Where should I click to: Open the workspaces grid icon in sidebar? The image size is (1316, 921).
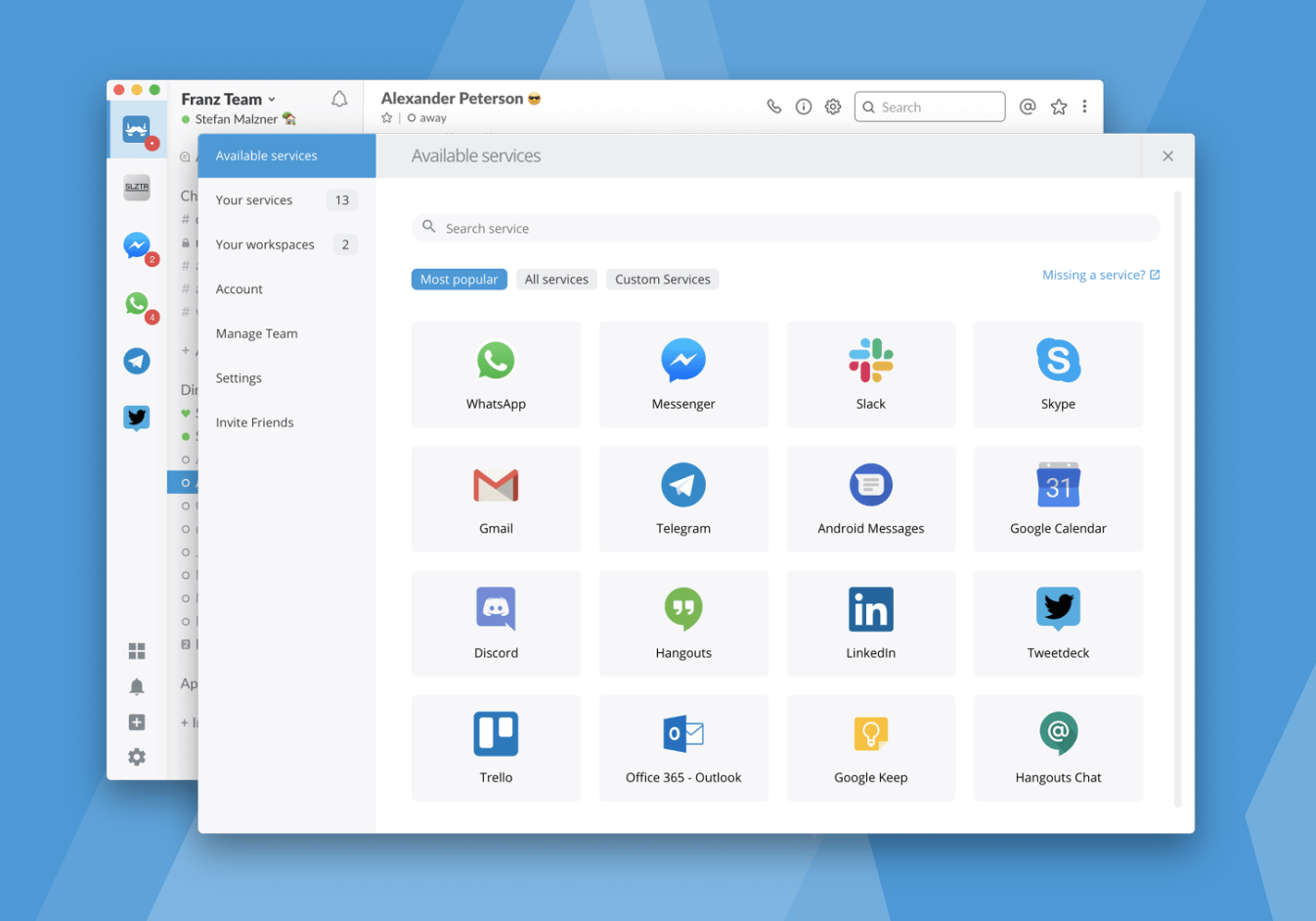(x=137, y=651)
